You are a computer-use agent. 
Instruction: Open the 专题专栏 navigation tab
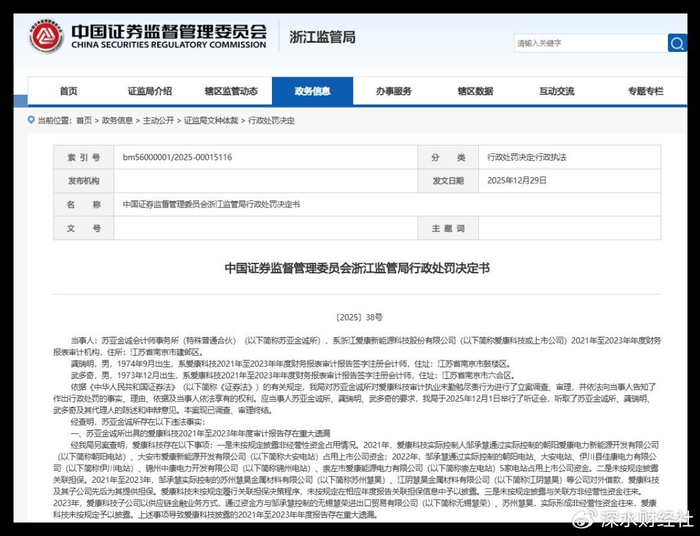646,91
